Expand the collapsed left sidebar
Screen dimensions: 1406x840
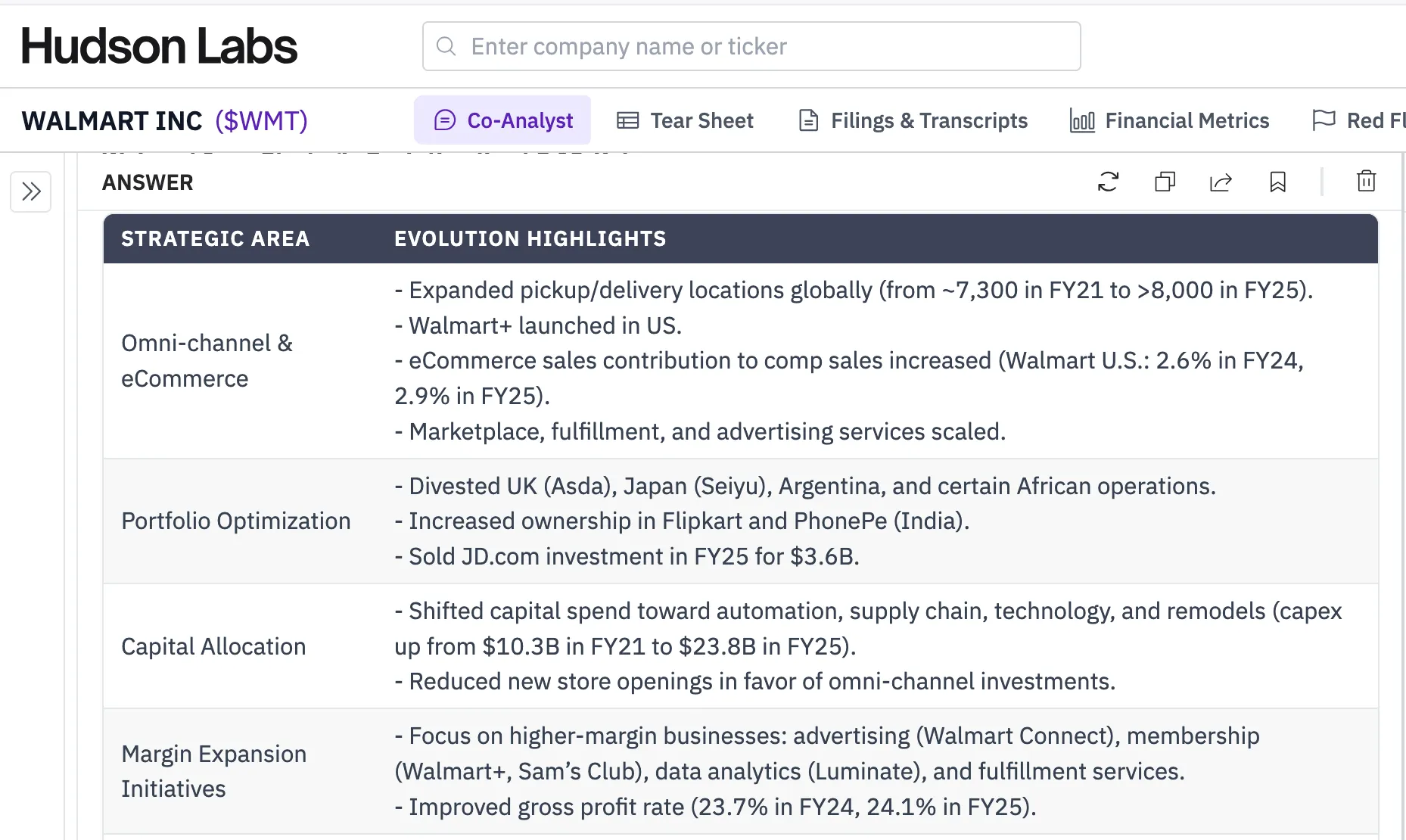pos(31,191)
